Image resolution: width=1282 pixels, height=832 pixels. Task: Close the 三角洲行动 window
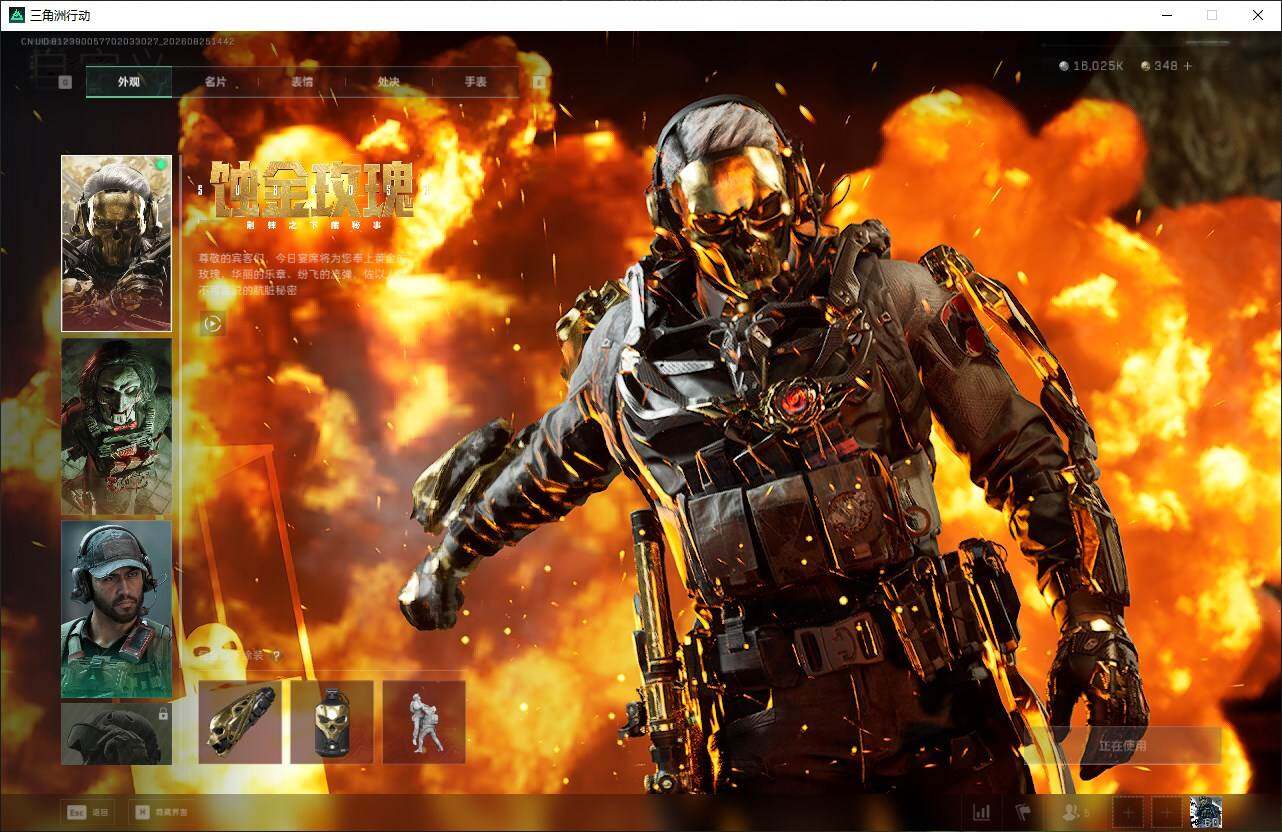tap(1258, 15)
